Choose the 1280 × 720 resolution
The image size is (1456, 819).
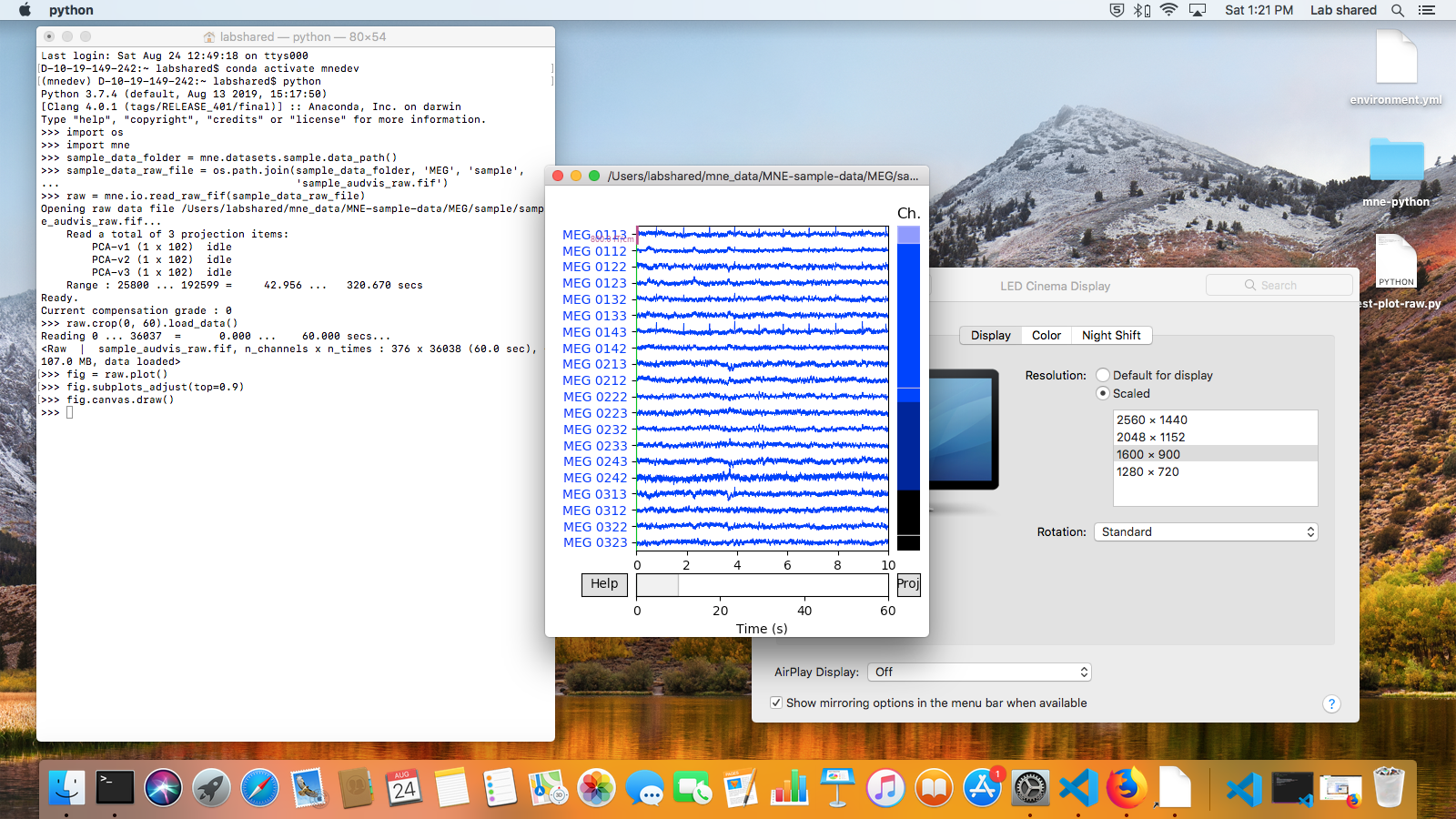[x=1215, y=471]
